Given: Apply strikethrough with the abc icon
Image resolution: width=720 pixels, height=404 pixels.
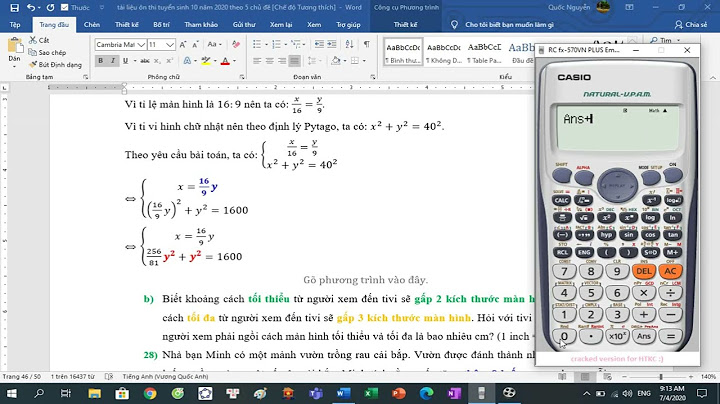Looking at the screenshot, I should coord(145,61).
